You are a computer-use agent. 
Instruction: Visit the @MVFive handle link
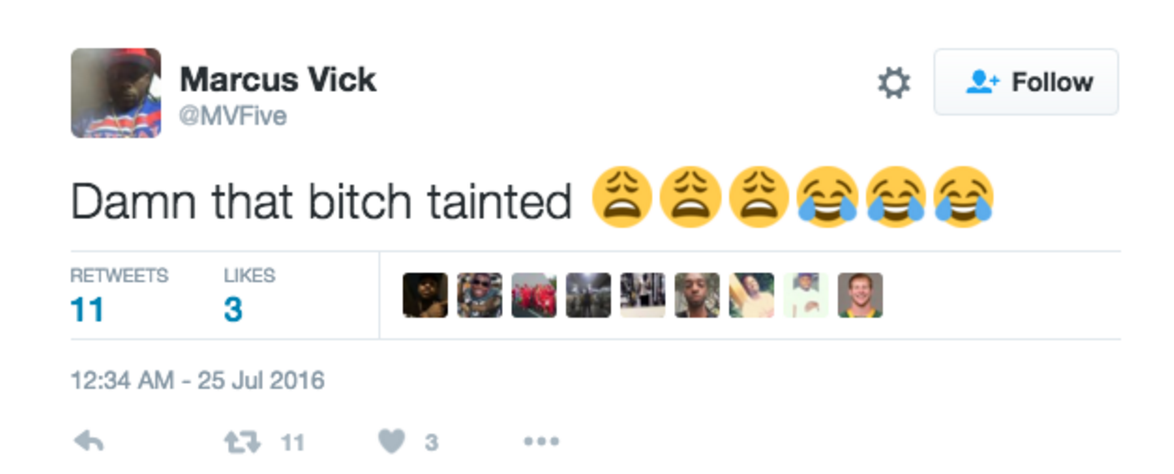[x=233, y=116]
